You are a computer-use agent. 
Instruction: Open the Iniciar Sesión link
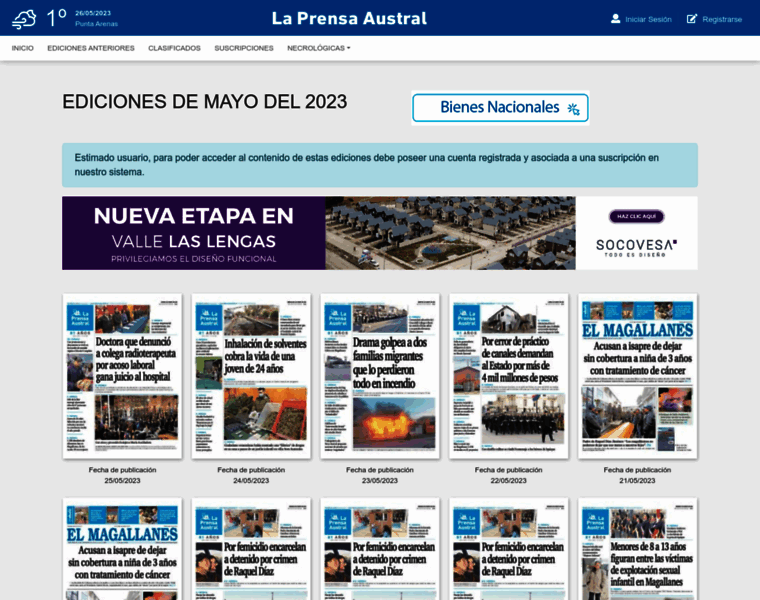click(x=648, y=19)
